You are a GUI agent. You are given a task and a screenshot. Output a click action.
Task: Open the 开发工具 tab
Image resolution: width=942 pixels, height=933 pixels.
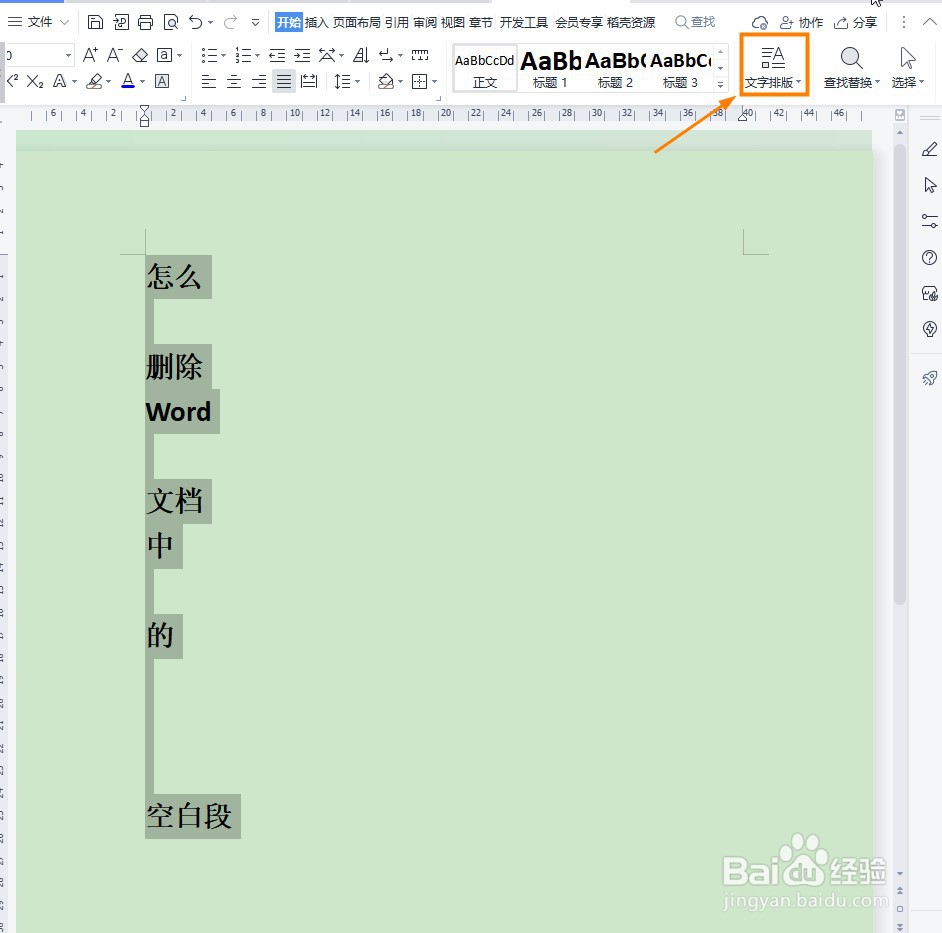tap(523, 23)
